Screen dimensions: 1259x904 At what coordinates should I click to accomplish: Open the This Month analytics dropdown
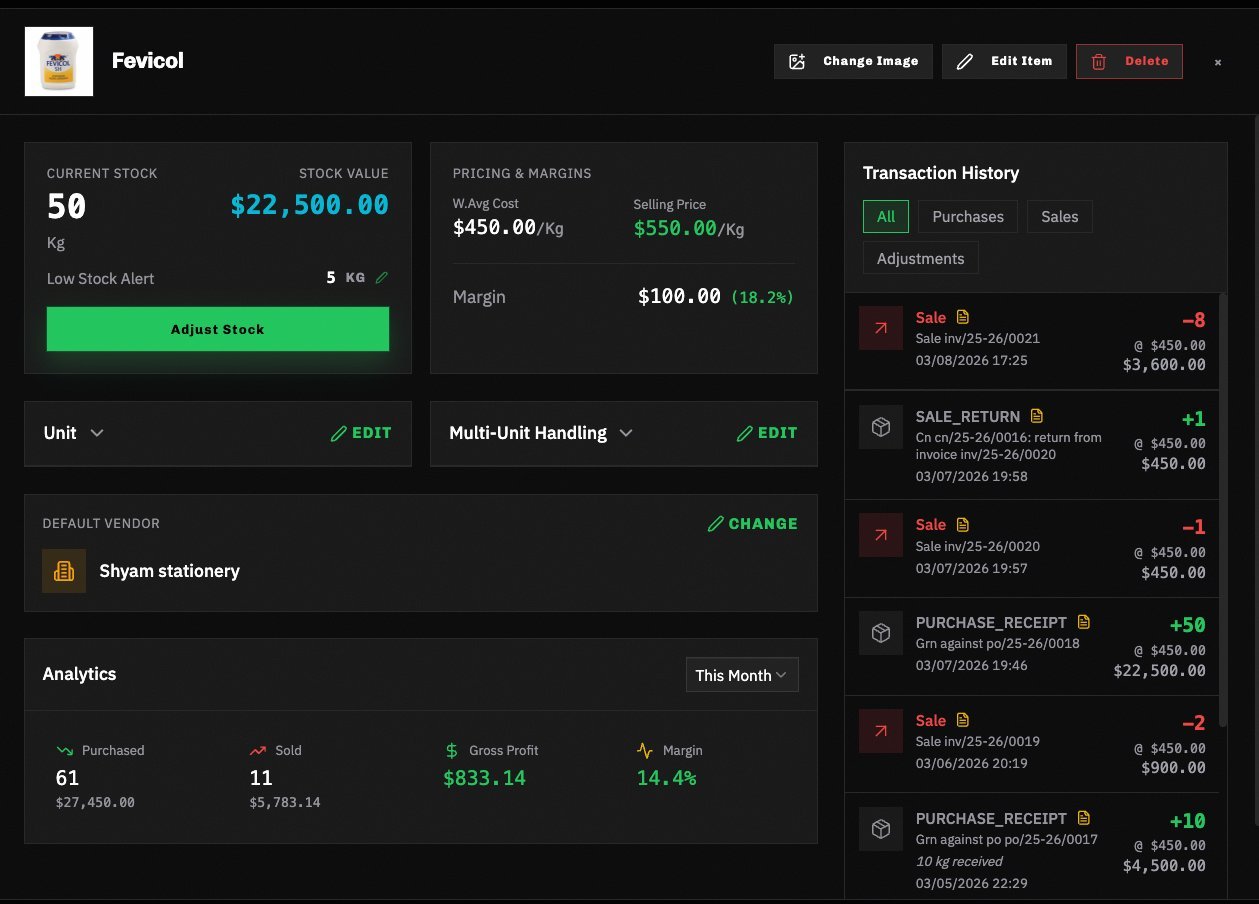(x=742, y=675)
